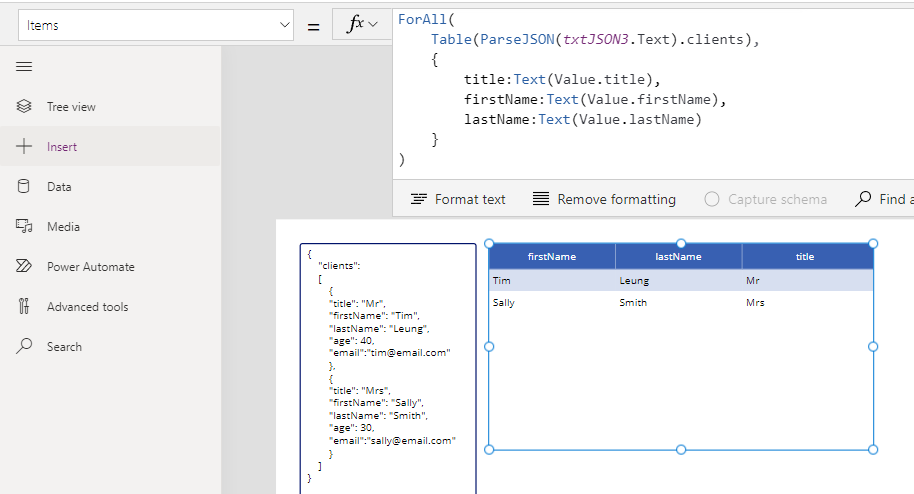This screenshot has width=914, height=494.
Task: Click the title column header
Action: point(805,257)
